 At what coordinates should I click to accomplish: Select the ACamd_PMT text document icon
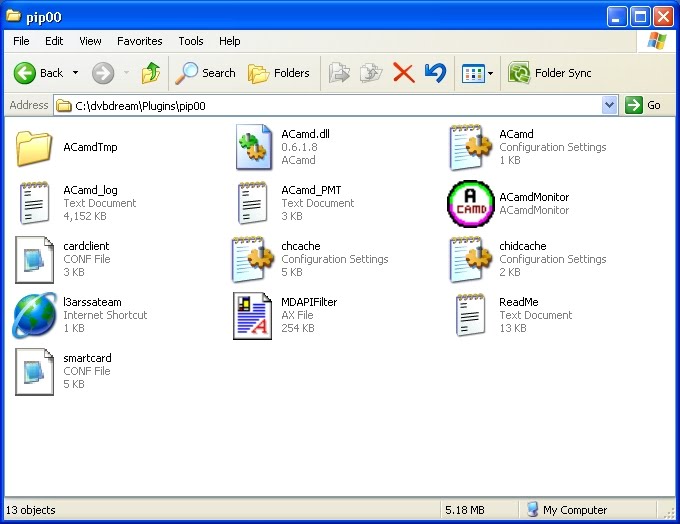252,203
